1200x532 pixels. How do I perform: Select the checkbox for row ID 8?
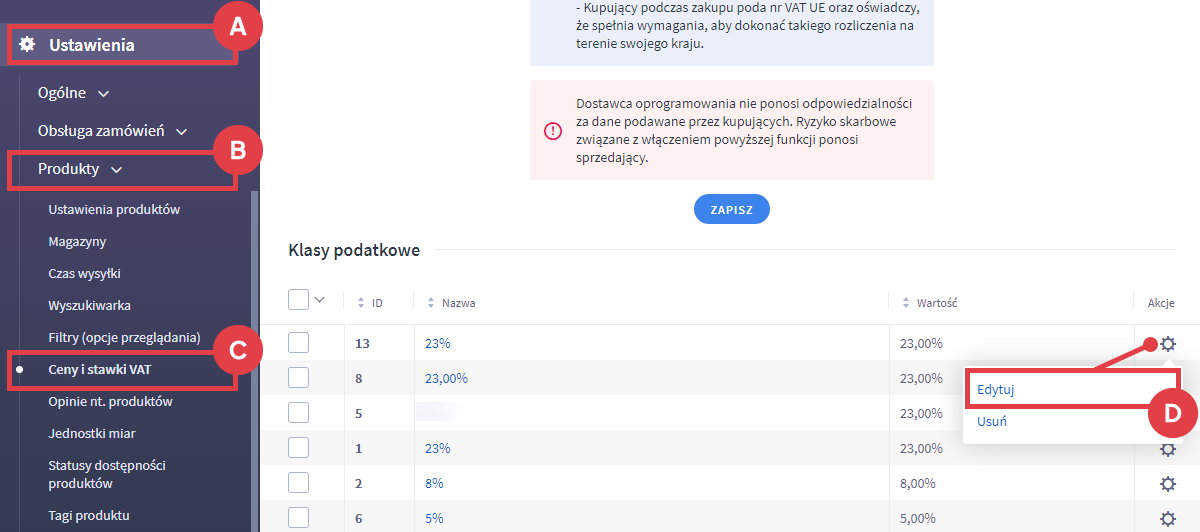(298, 378)
